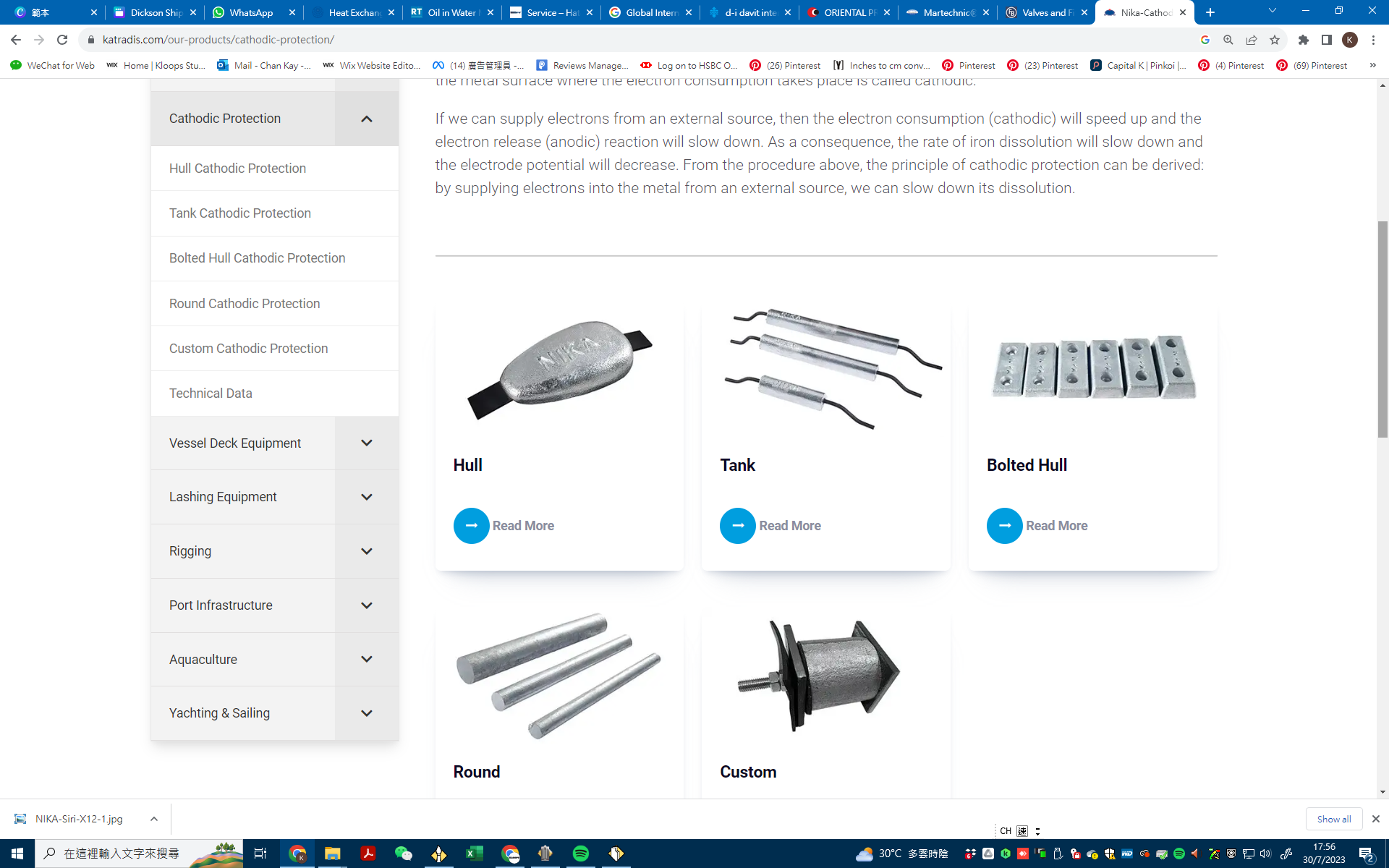Image resolution: width=1389 pixels, height=868 pixels.
Task: Open the Tank Cathodic Protection link
Action: point(239,213)
